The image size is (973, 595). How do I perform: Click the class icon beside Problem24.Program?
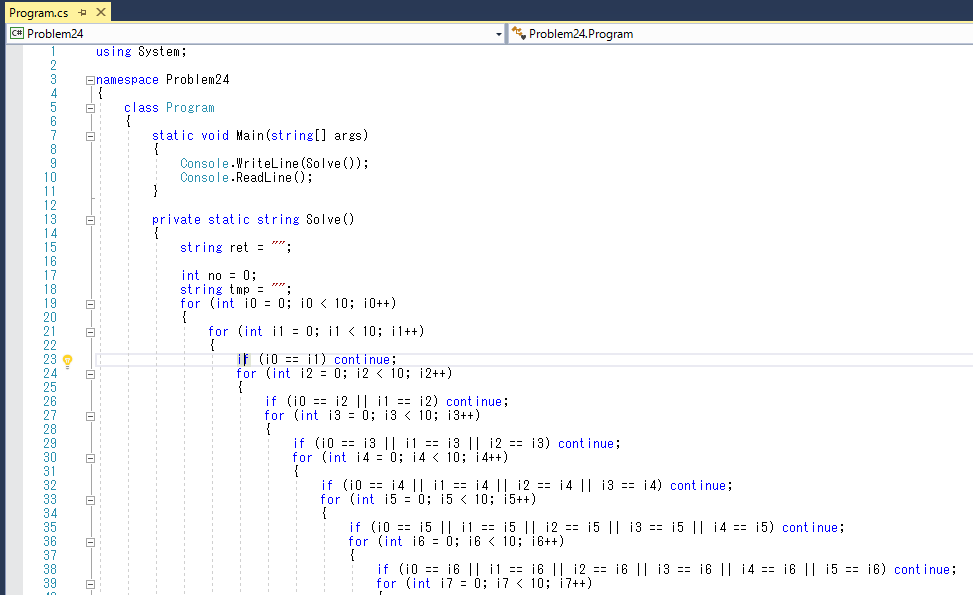519,34
